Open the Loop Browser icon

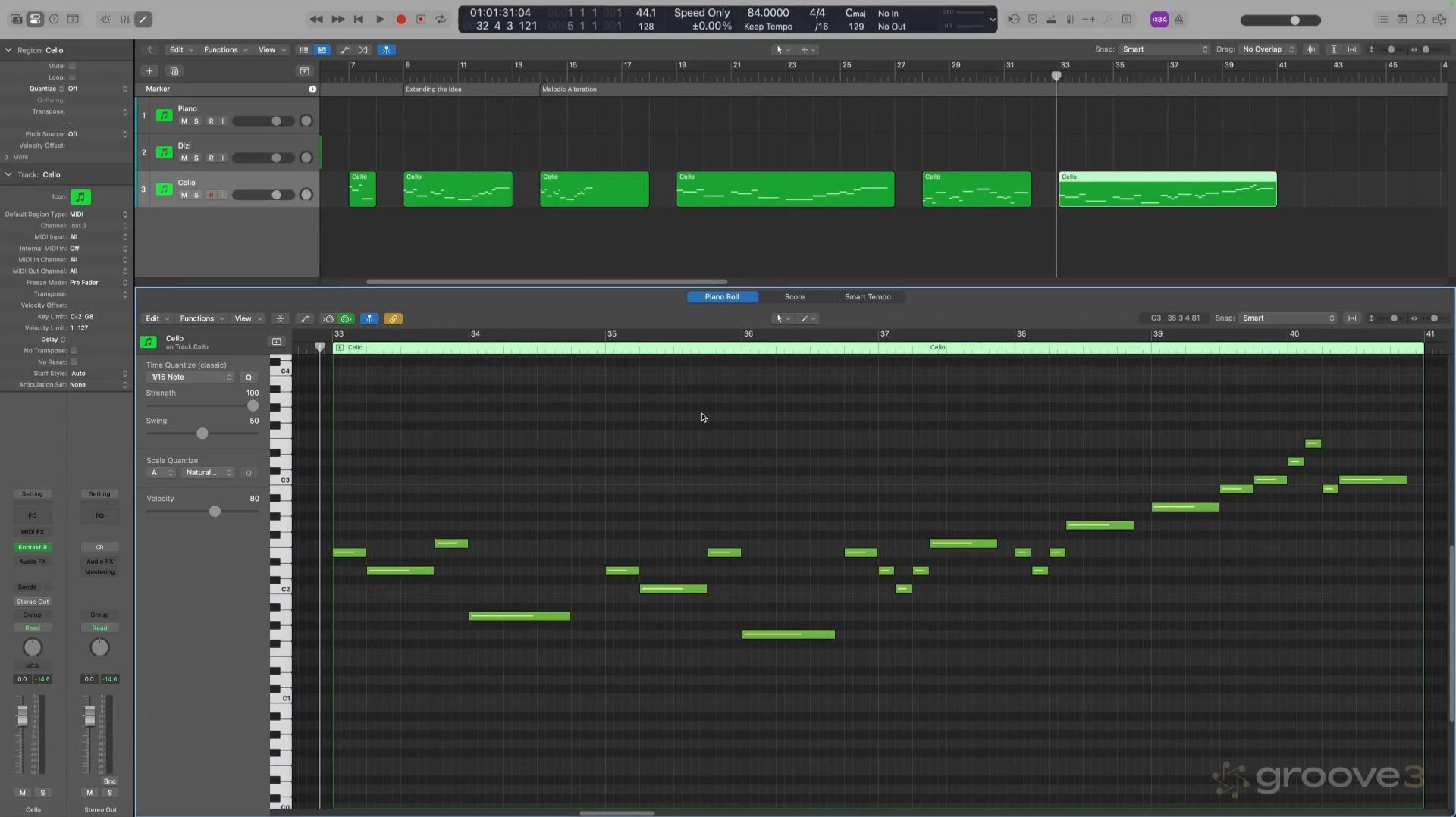pos(1420,20)
